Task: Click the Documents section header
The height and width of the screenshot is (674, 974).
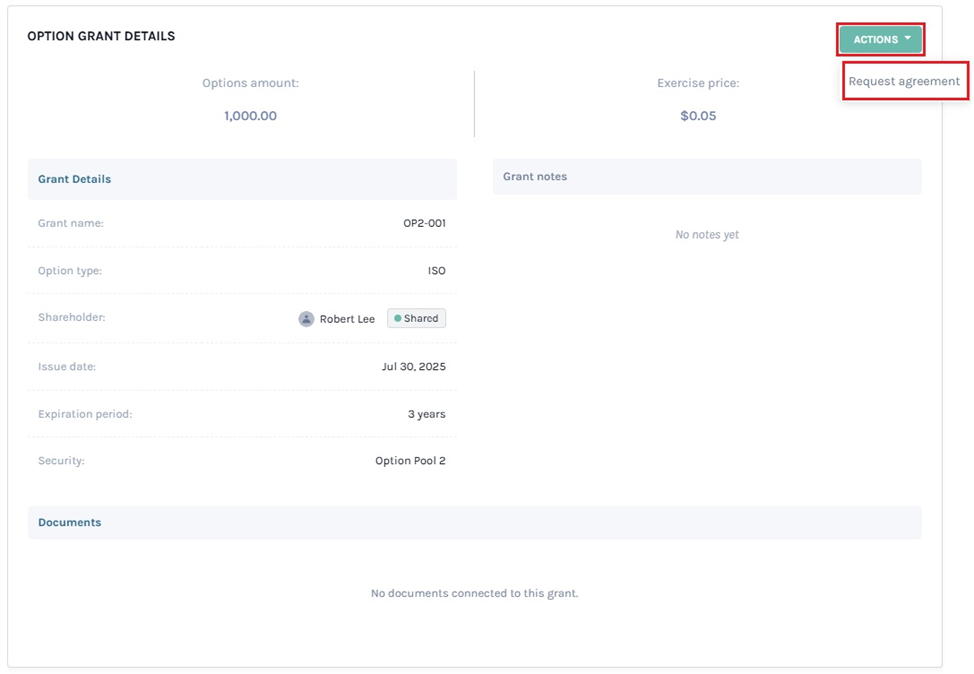Action: pos(70,523)
